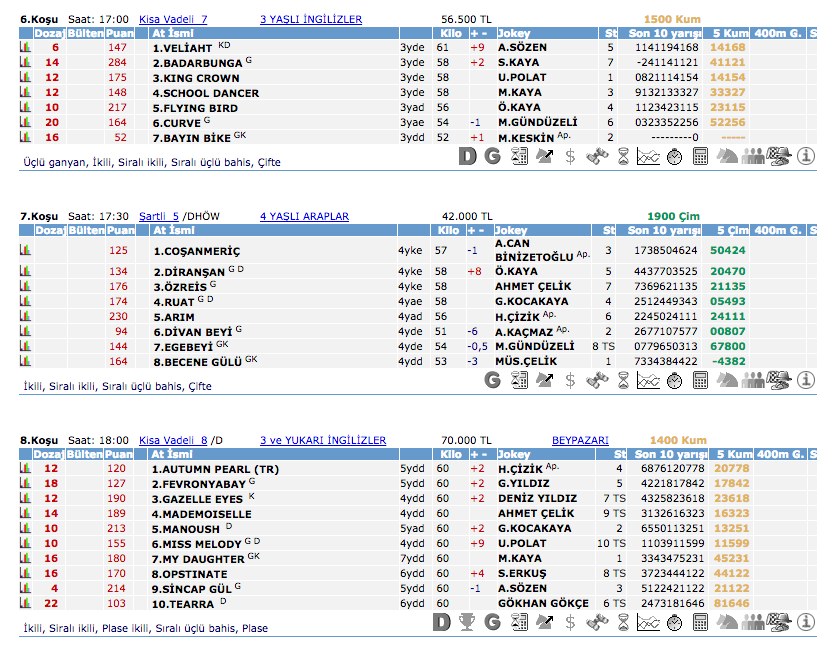The height and width of the screenshot is (654, 834).
Task: Open the Kisa Vadeli_7 link
Action: pyautogui.click(x=173, y=19)
